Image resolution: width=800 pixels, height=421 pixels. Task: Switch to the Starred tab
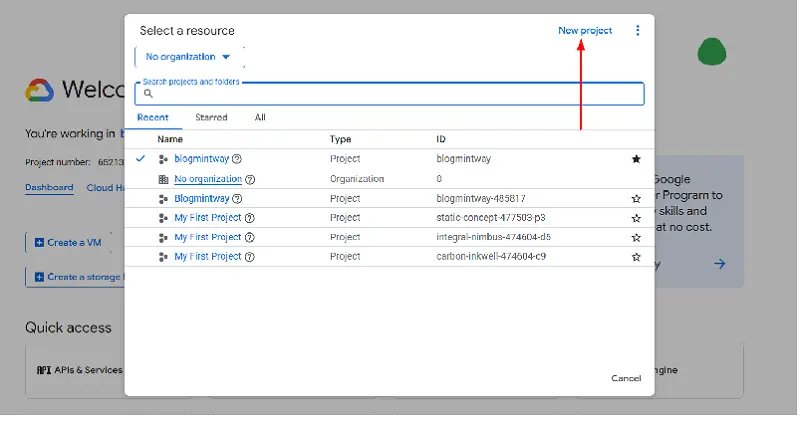point(211,118)
